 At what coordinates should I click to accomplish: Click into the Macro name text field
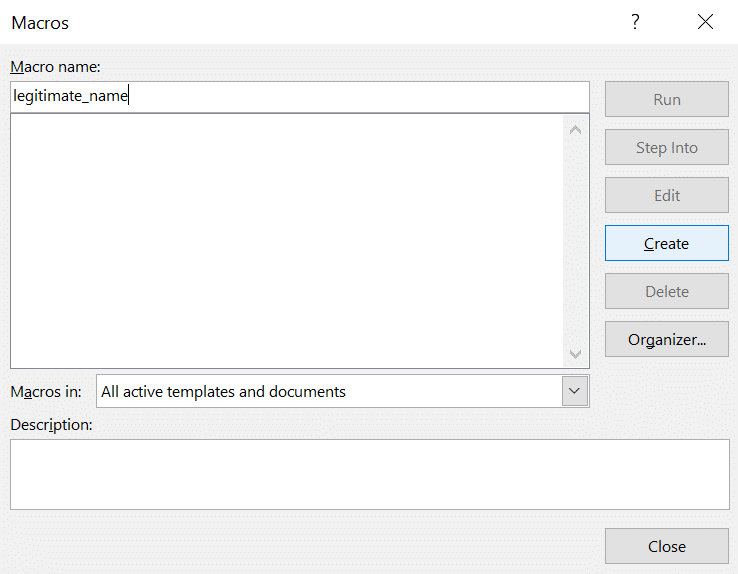tap(300, 97)
